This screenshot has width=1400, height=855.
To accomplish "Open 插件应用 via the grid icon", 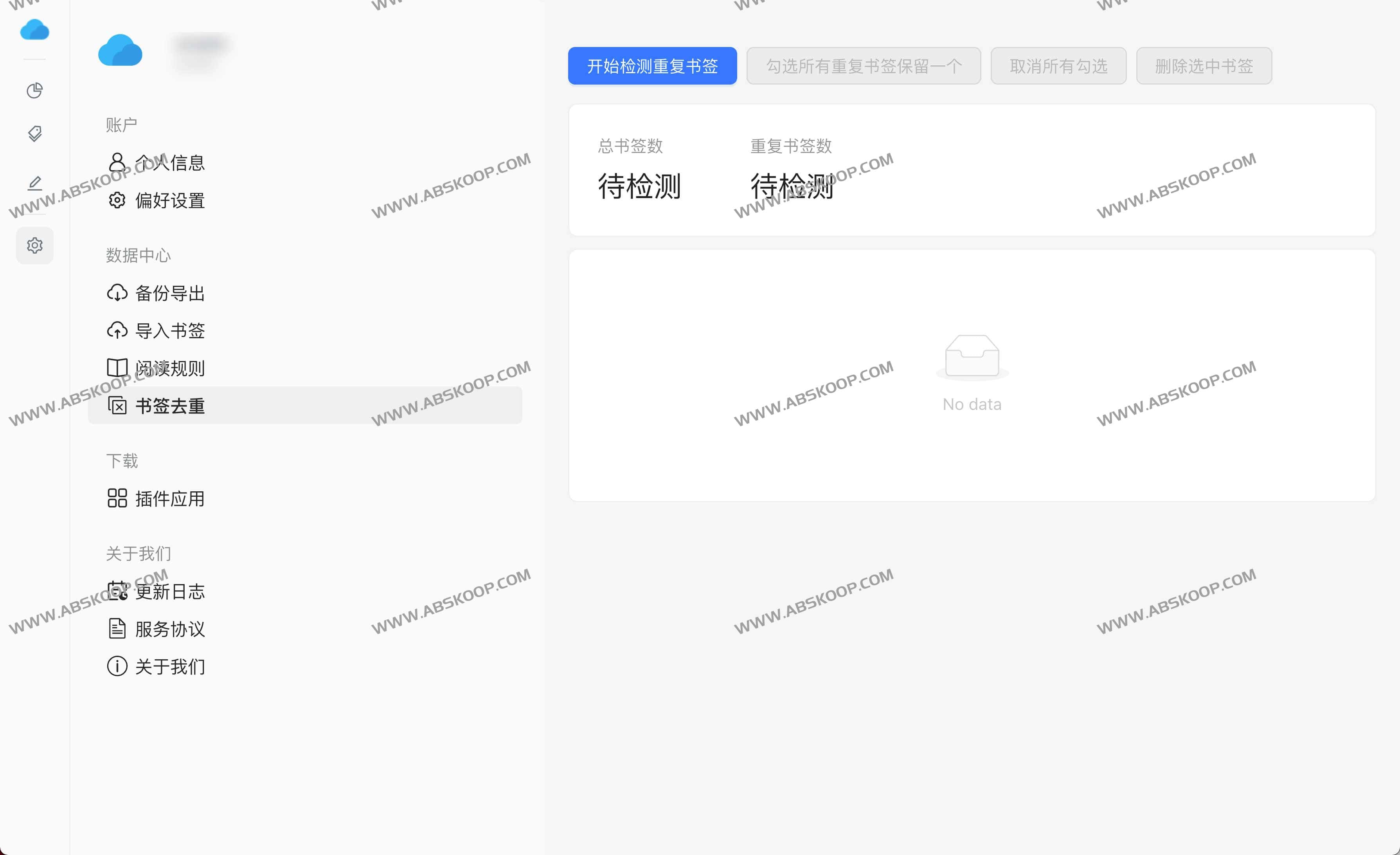I will (x=118, y=499).
